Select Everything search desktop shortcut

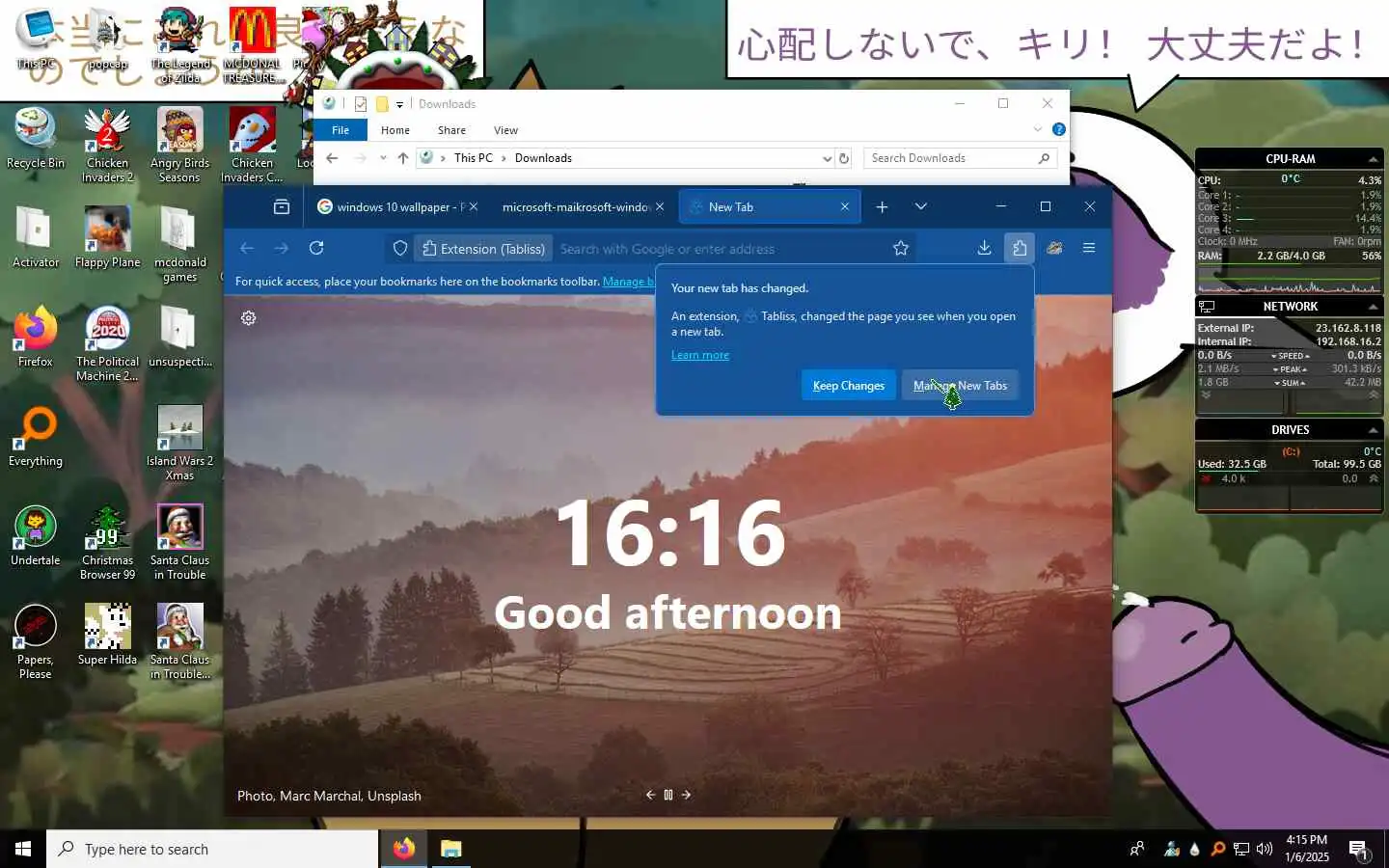36,436
